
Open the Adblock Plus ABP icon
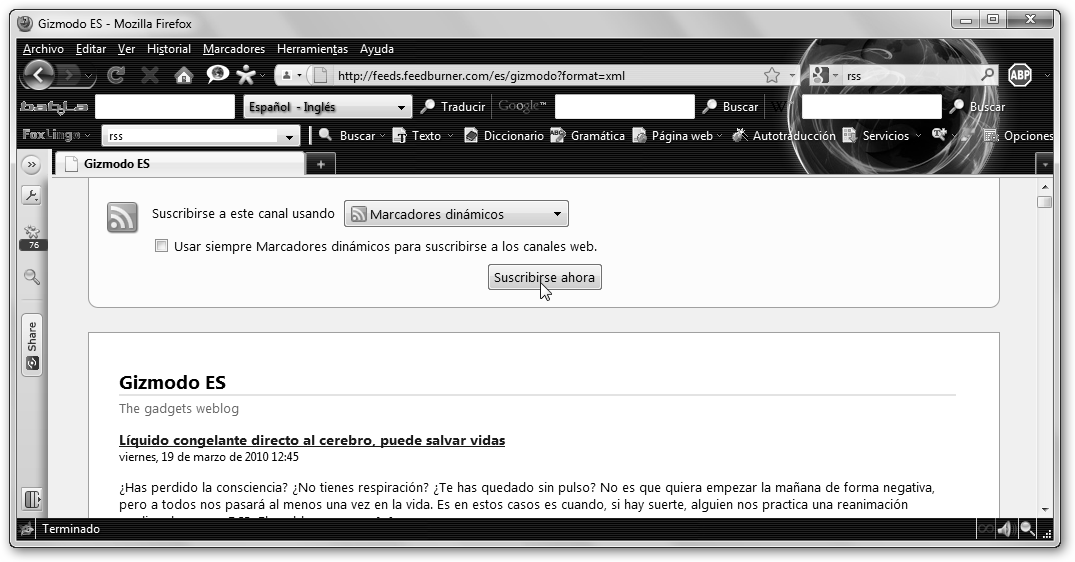point(1020,75)
